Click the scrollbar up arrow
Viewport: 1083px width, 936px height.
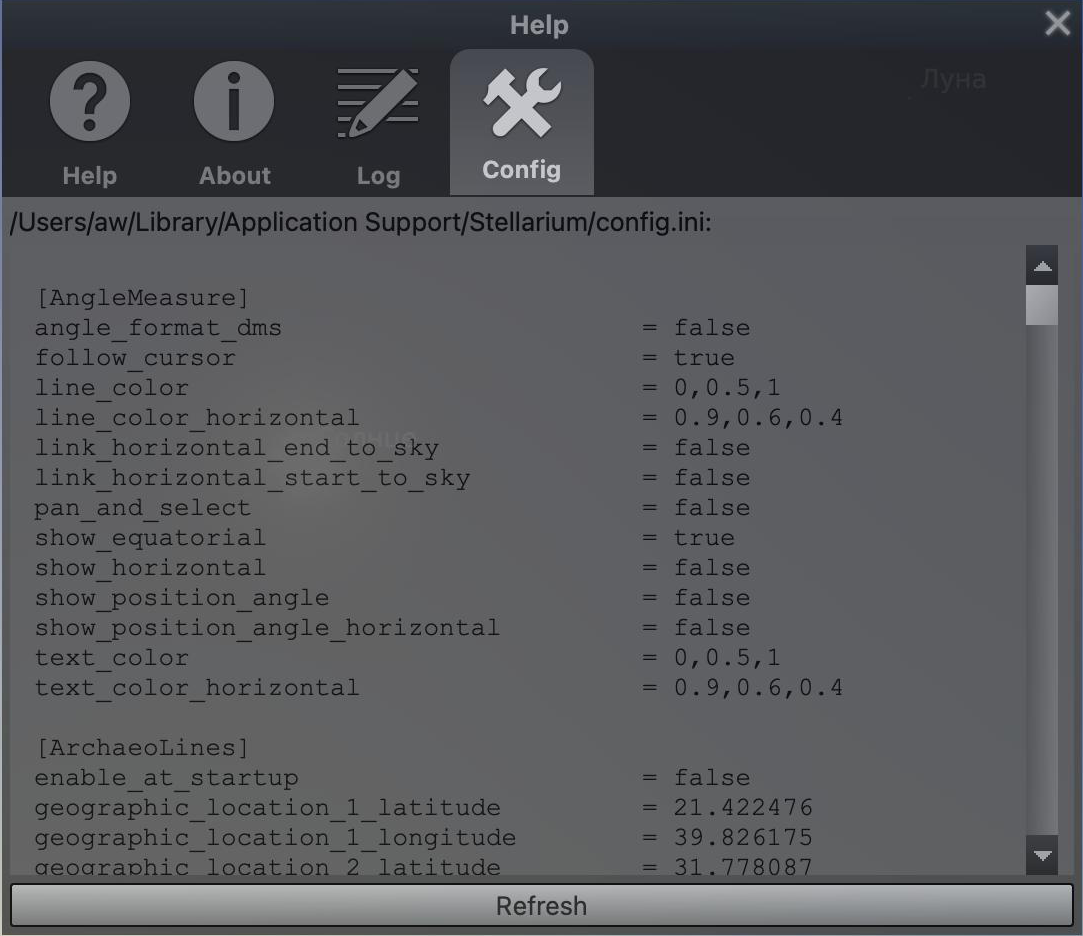(x=1042, y=266)
